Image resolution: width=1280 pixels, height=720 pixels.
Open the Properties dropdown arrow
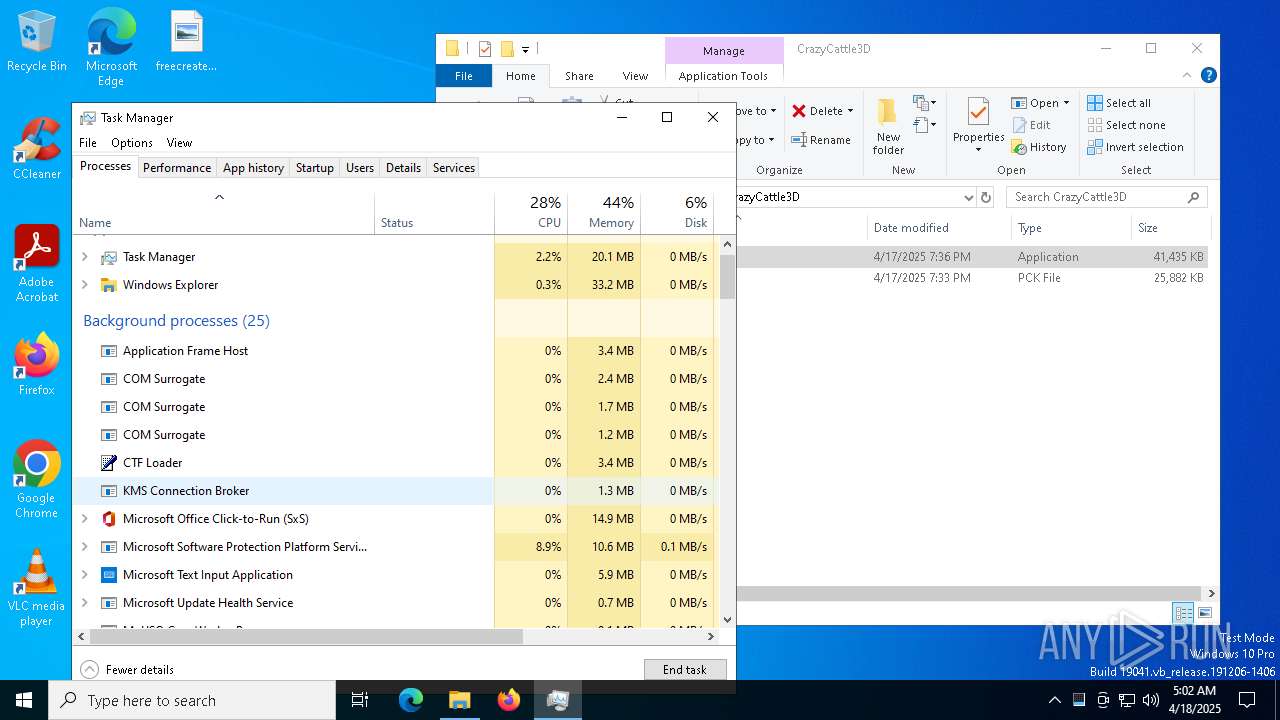tap(978, 150)
